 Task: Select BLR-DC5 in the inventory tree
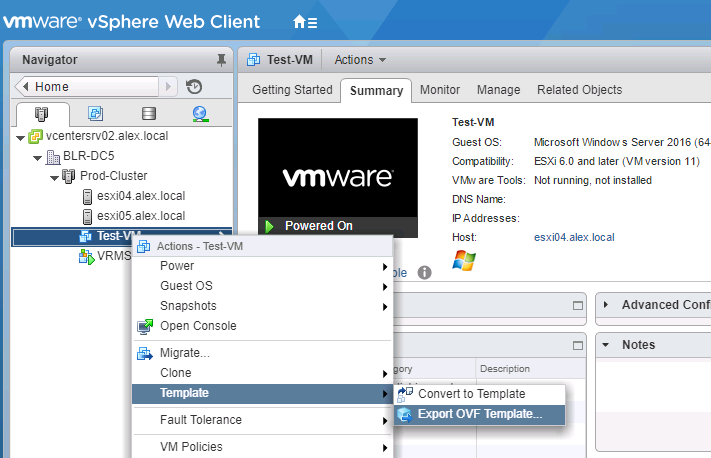[88, 156]
